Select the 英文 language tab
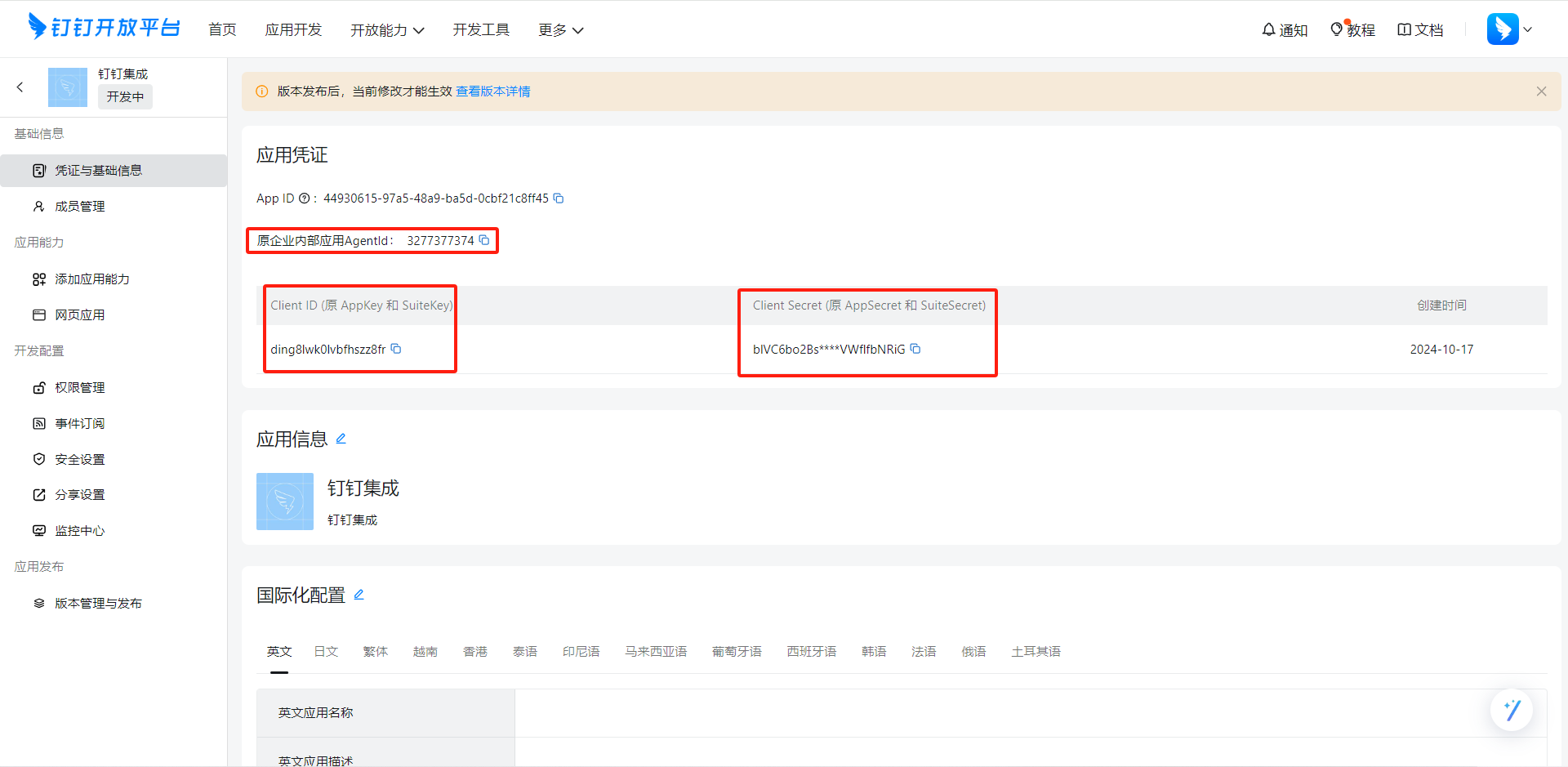 [279, 652]
